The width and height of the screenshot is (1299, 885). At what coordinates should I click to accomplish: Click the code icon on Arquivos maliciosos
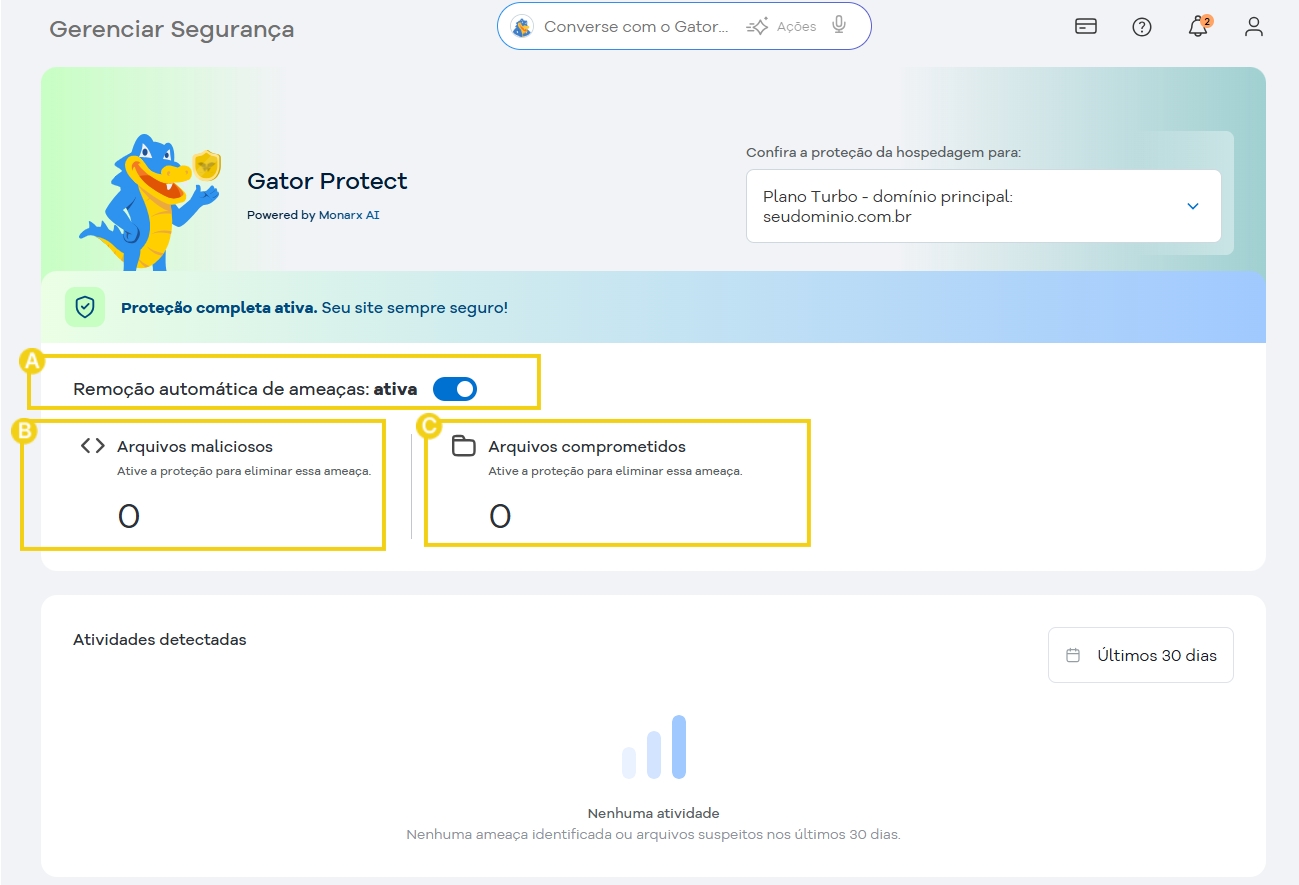pyautogui.click(x=90, y=445)
